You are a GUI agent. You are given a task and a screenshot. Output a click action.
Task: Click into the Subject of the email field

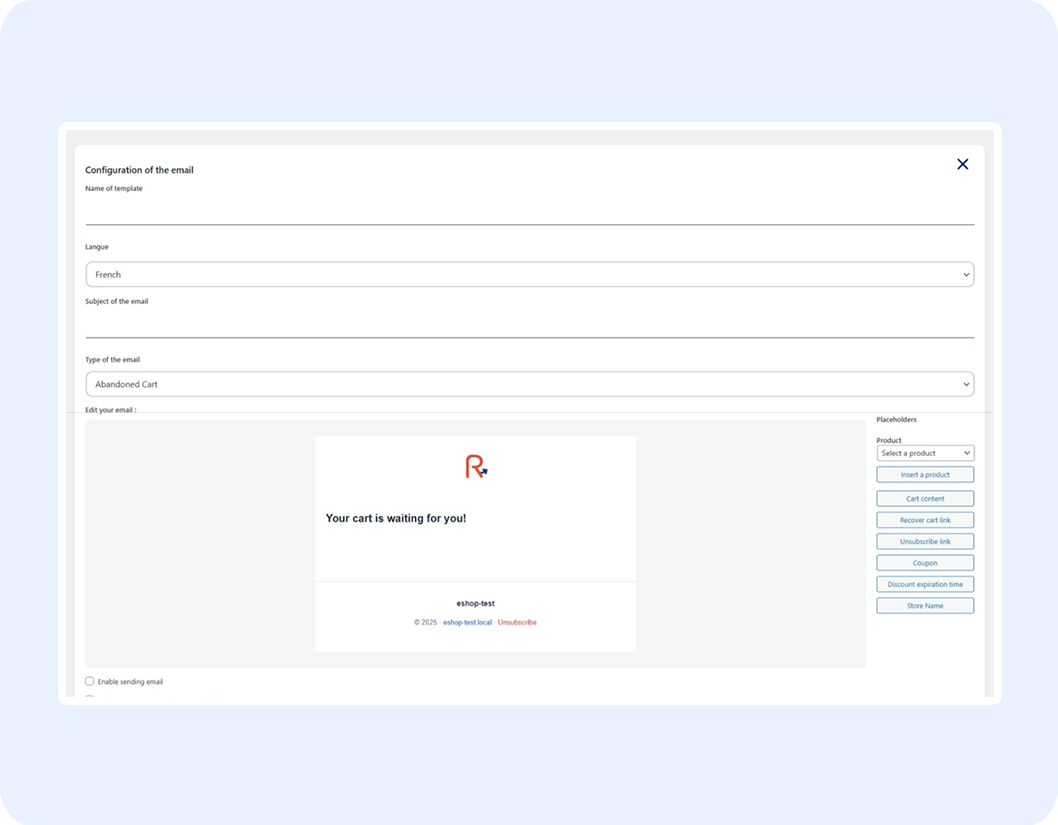(x=529, y=325)
